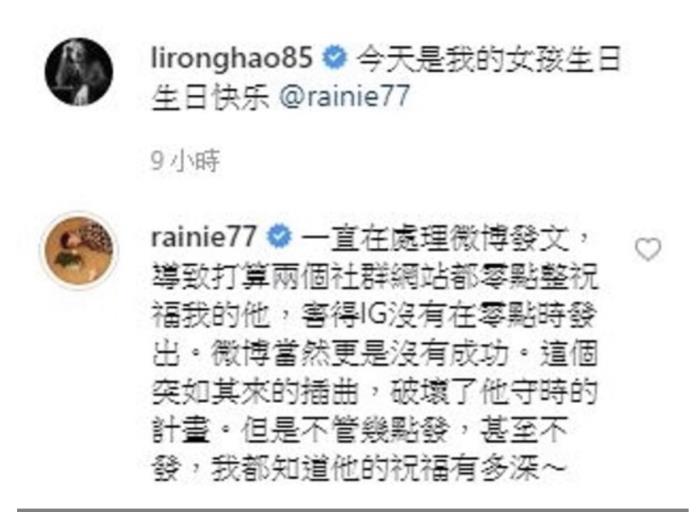Visit the lironghao85 username link

(232, 58)
